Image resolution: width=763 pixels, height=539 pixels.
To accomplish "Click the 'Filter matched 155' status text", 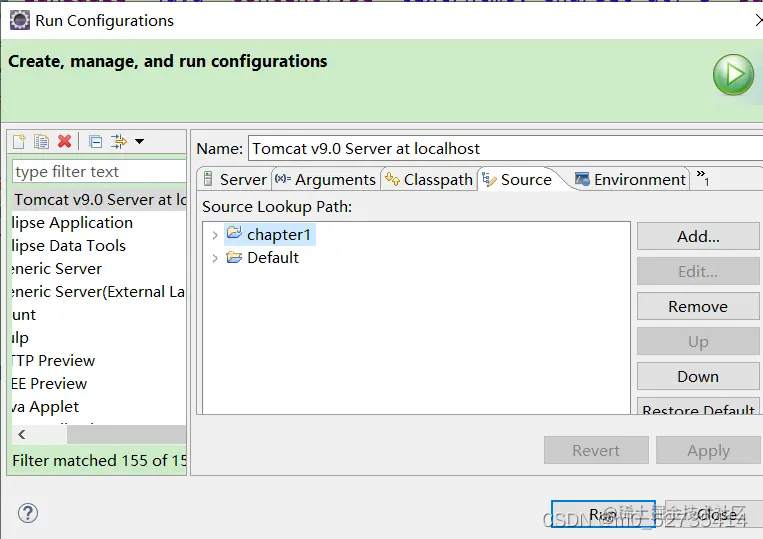I will pyautogui.click(x=99, y=460).
